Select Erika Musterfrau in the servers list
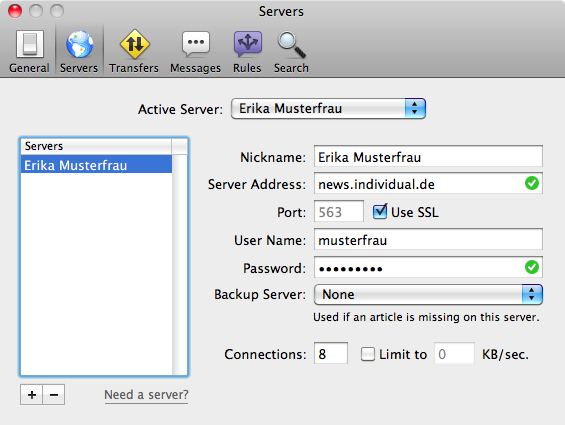This screenshot has height=425, width=565. [96, 164]
